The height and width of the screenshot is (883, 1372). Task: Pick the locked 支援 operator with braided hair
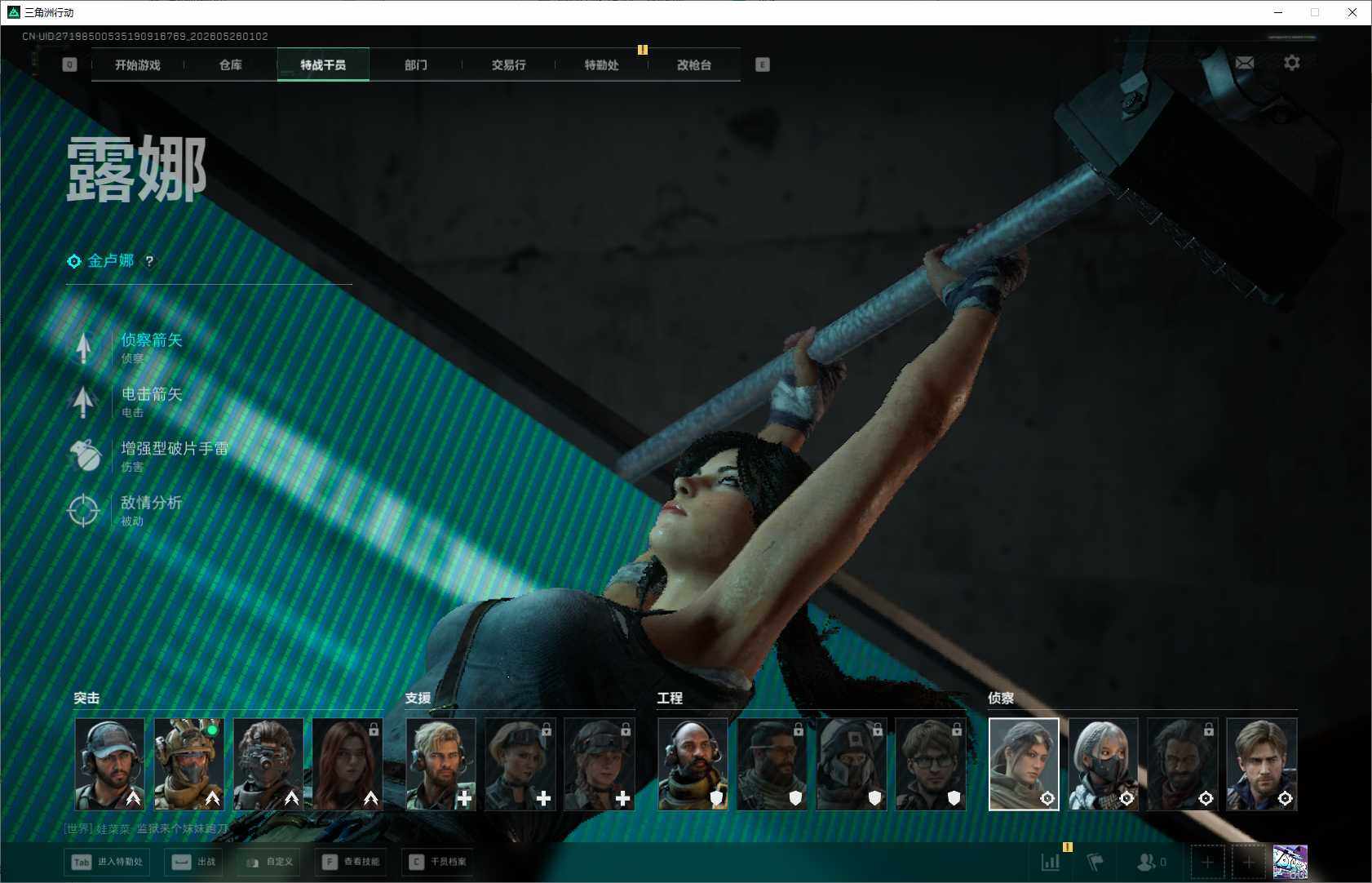point(600,764)
